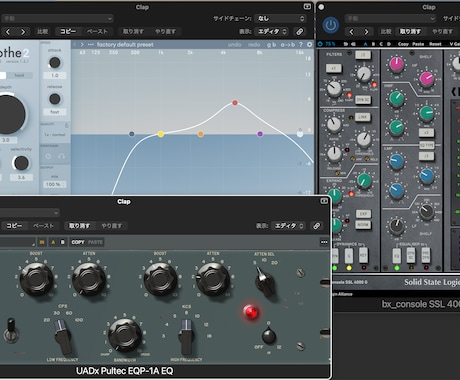Click the COPY button in Pultec toolbar
The height and width of the screenshot is (380, 460).
(78, 242)
